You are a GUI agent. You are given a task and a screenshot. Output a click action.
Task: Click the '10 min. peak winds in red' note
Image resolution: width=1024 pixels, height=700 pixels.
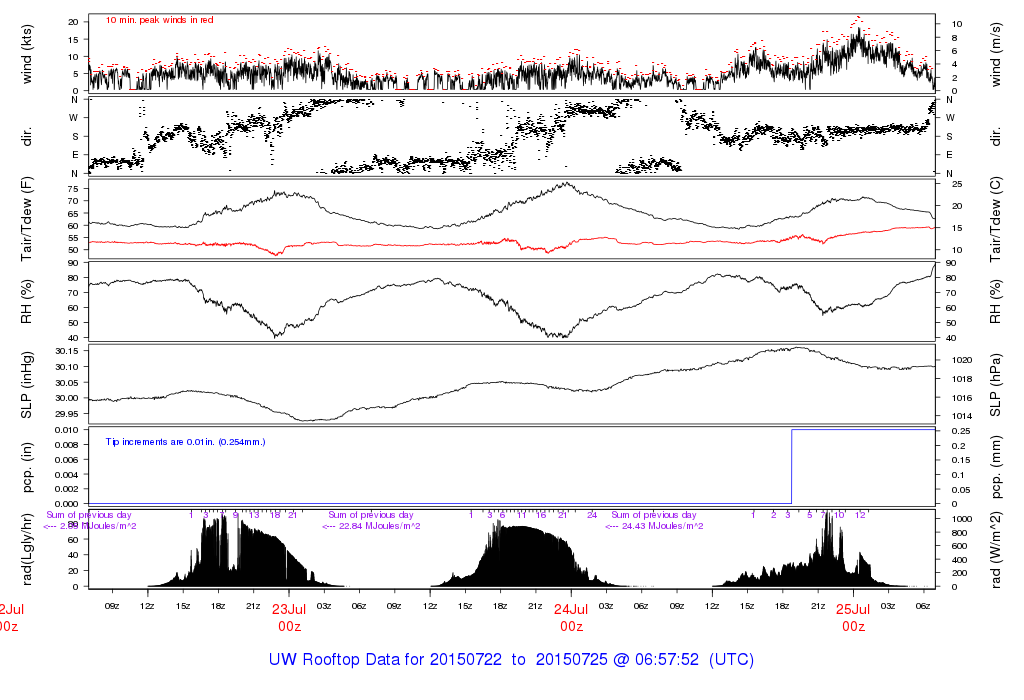tap(159, 20)
